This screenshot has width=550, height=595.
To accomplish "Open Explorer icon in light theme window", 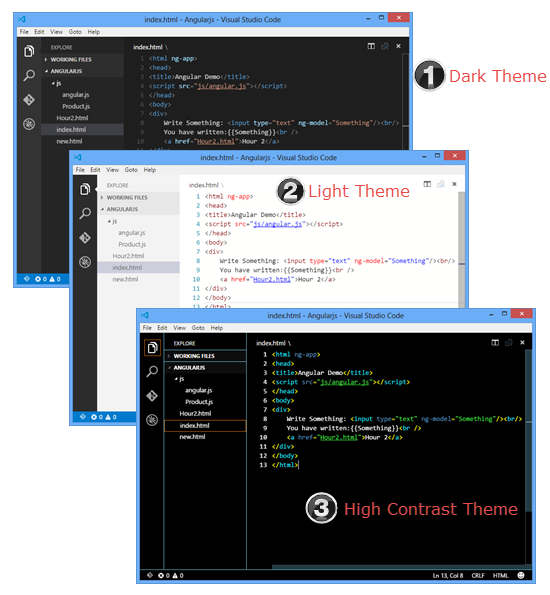I will 85,189.
